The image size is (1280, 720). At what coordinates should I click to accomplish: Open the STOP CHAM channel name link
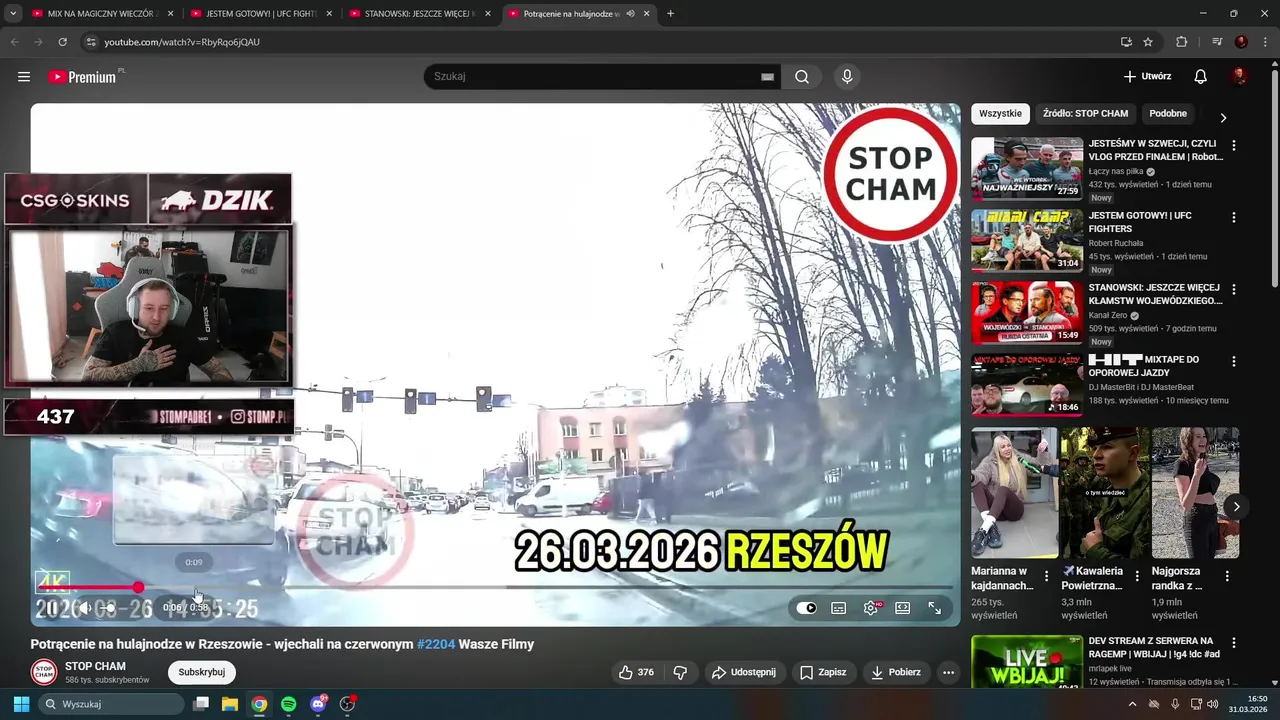[95, 666]
